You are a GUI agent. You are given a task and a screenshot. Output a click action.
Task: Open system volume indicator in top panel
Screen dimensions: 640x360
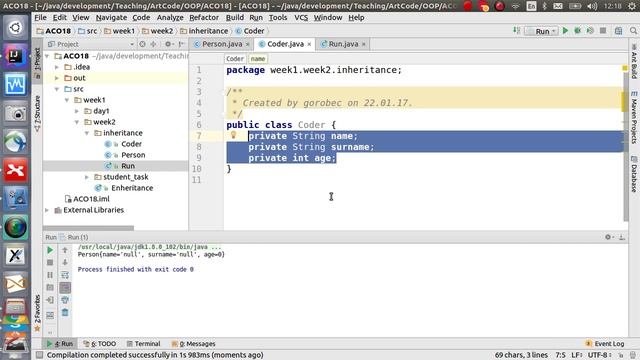pos(592,6)
